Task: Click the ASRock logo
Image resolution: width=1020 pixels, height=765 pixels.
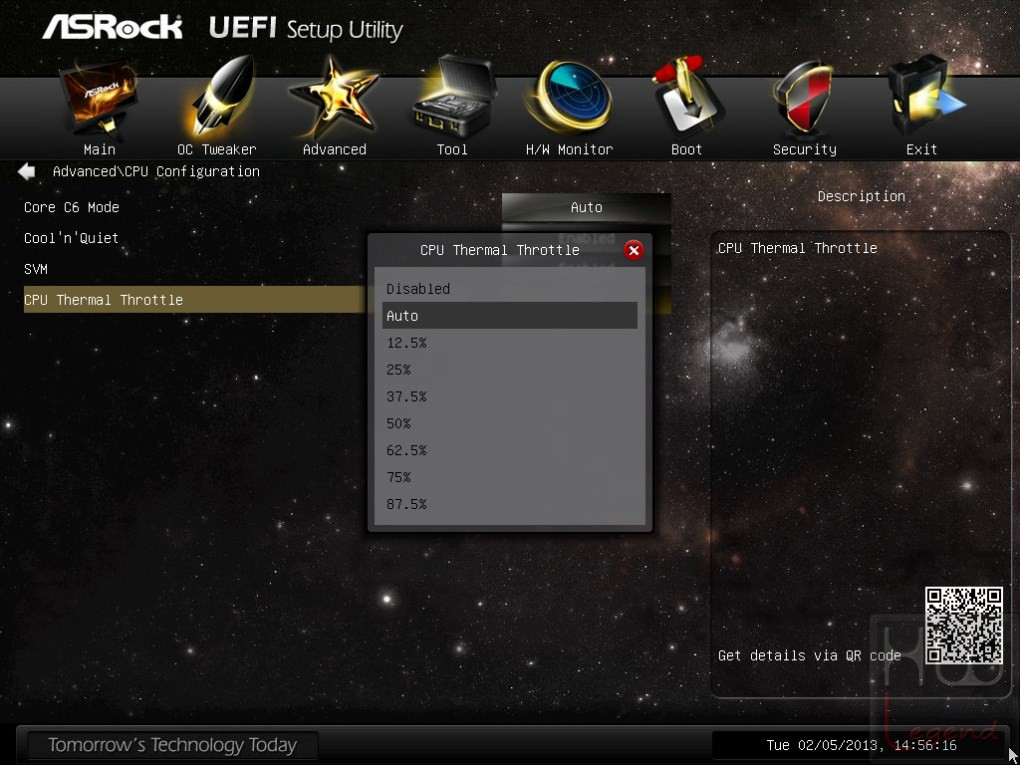Action: tap(113, 28)
